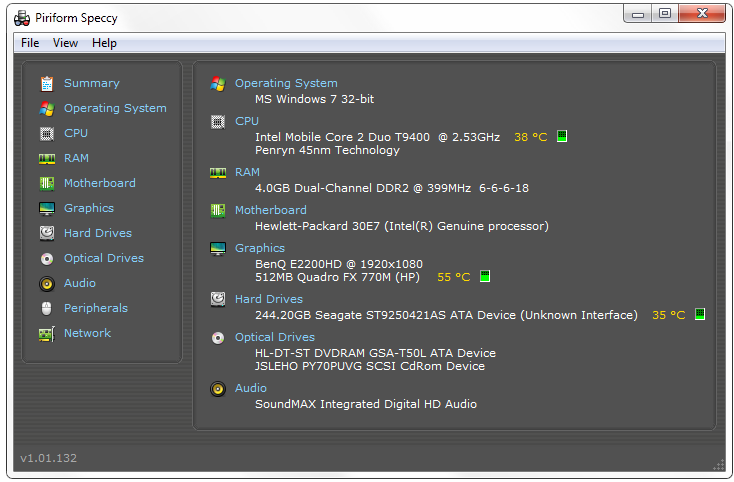This screenshot has height=482, width=734.
Task: Click the Audio speaker icon in summary panel
Action: (x=218, y=389)
